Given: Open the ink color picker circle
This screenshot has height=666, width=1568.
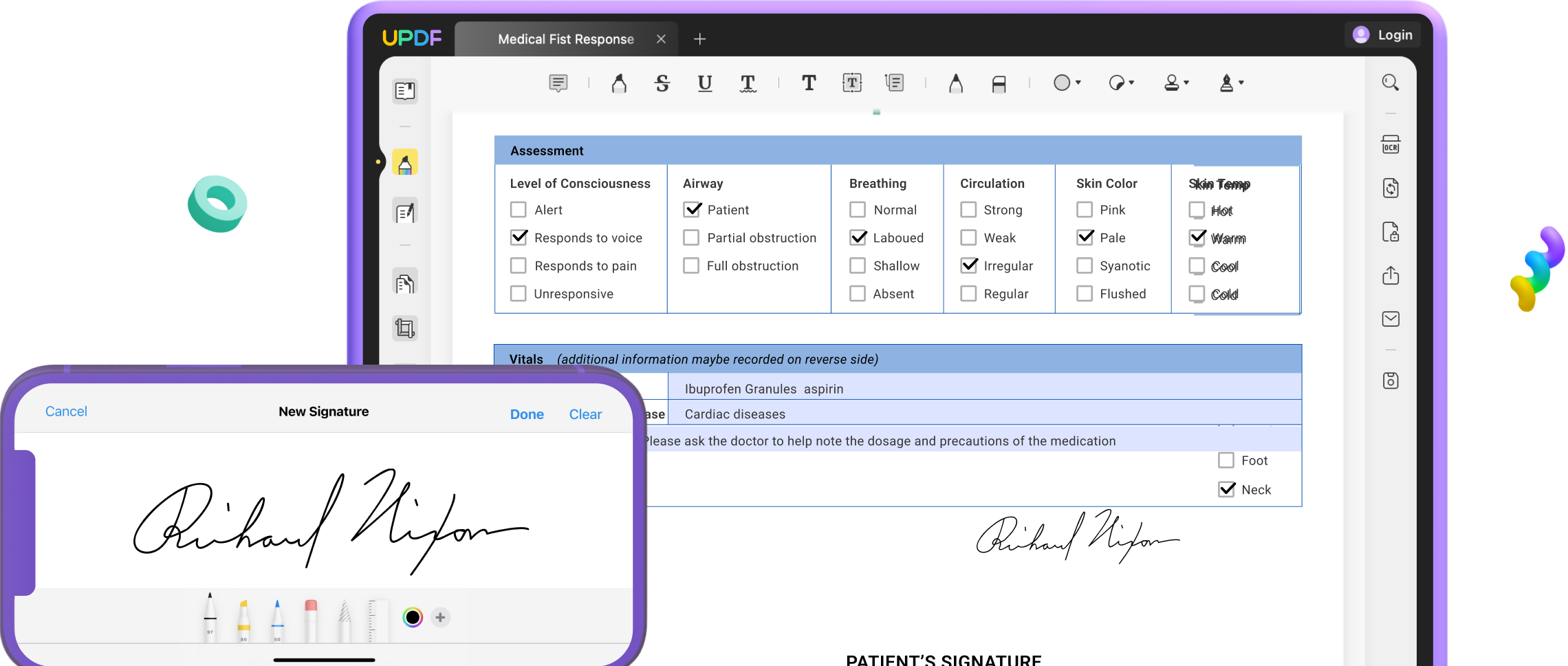Looking at the screenshot, I should coord(413,618).
